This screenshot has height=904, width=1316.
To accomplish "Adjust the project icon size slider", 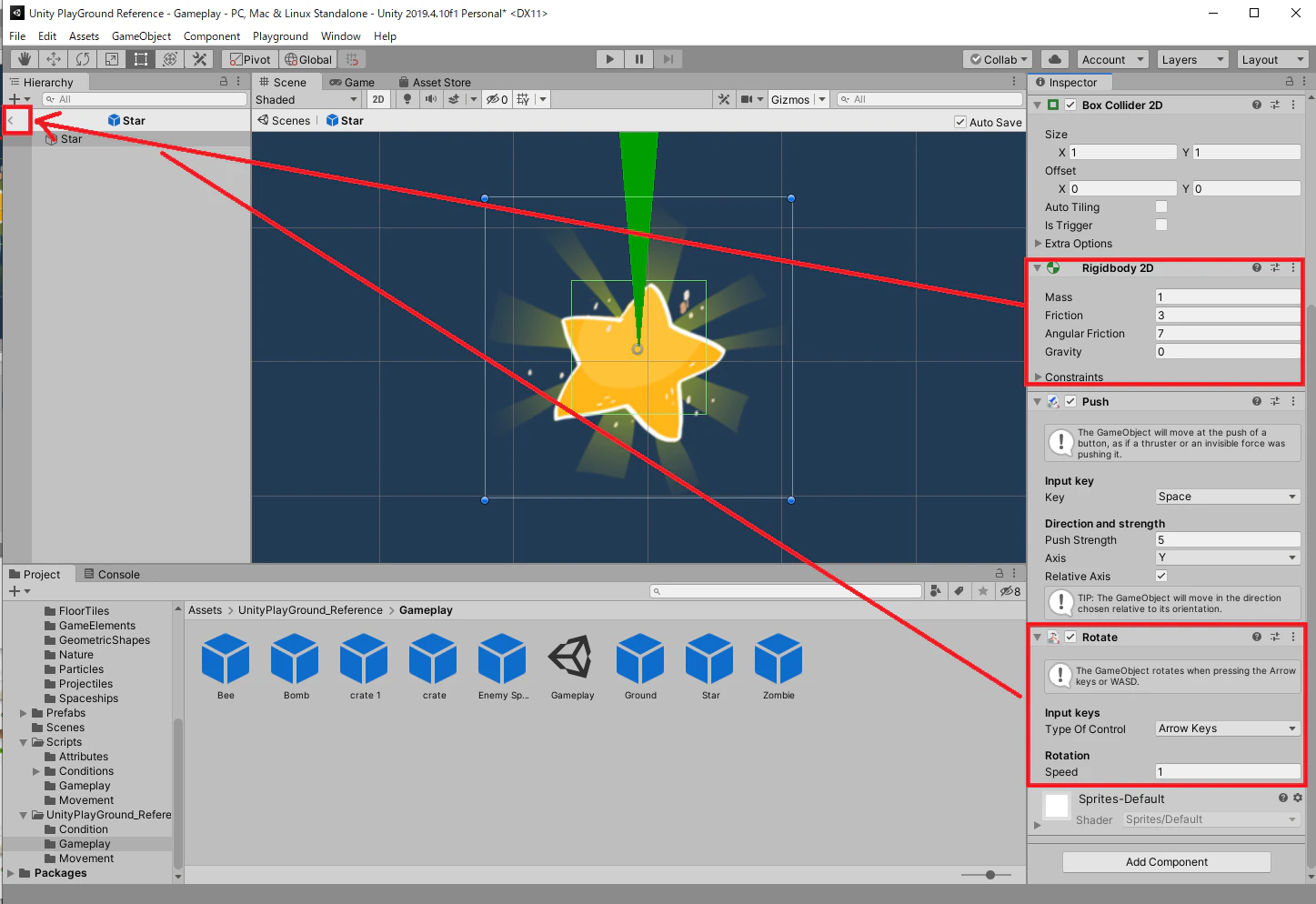I will pyautogui.click(x=990, y=875).
